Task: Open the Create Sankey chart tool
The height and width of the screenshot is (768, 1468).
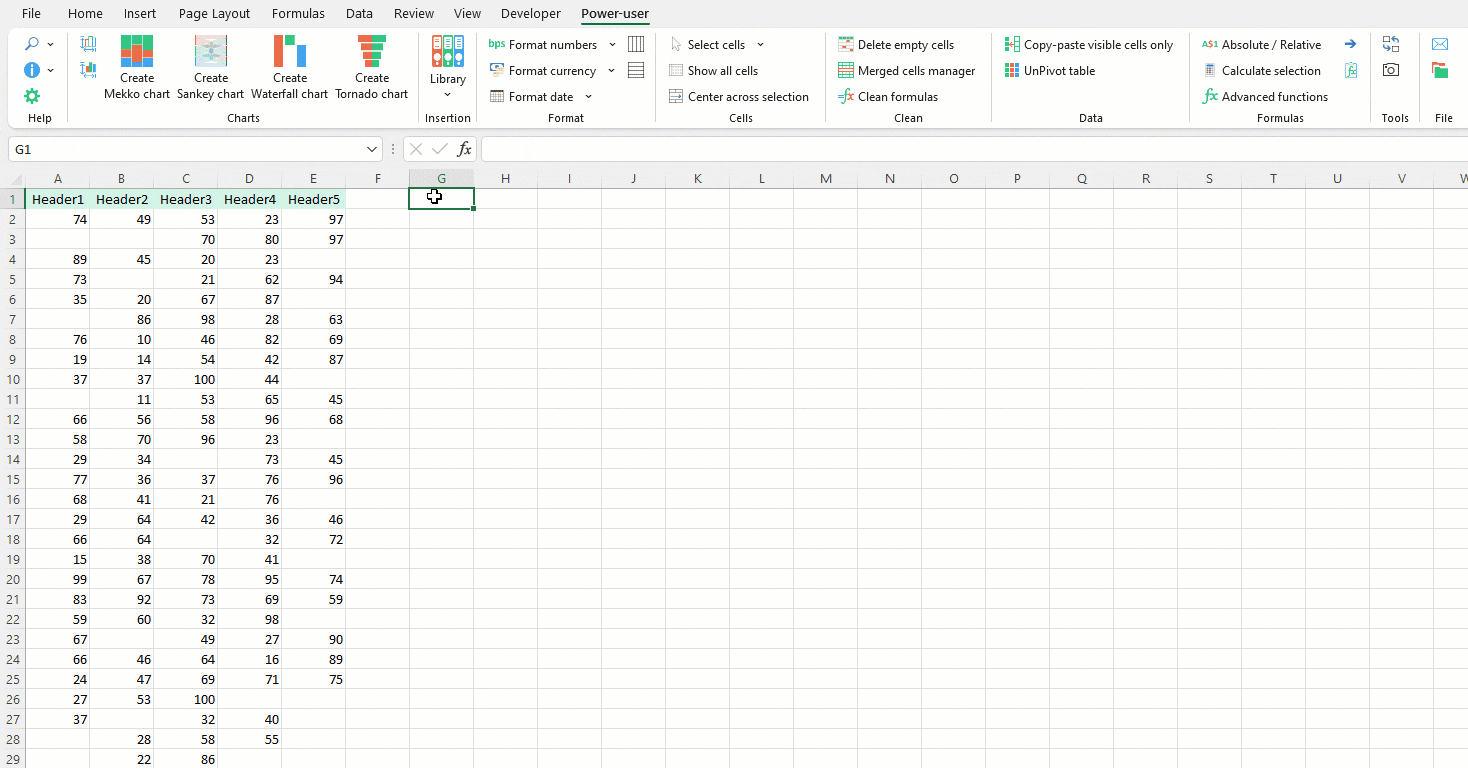Action: click(210, 67)
